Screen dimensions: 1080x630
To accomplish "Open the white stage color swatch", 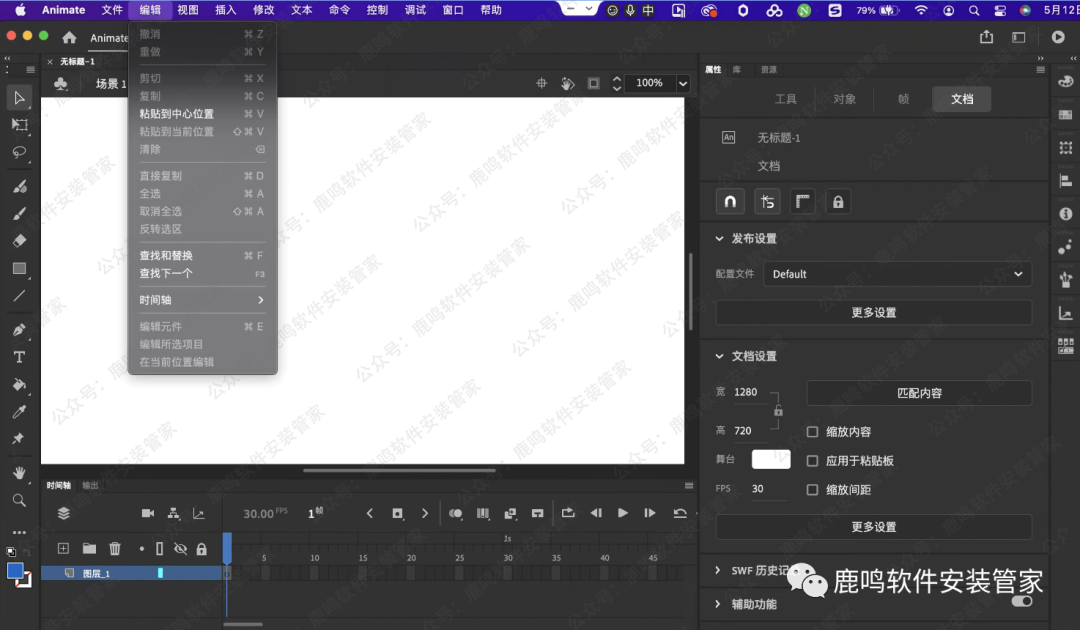I will tap(771, 459).
